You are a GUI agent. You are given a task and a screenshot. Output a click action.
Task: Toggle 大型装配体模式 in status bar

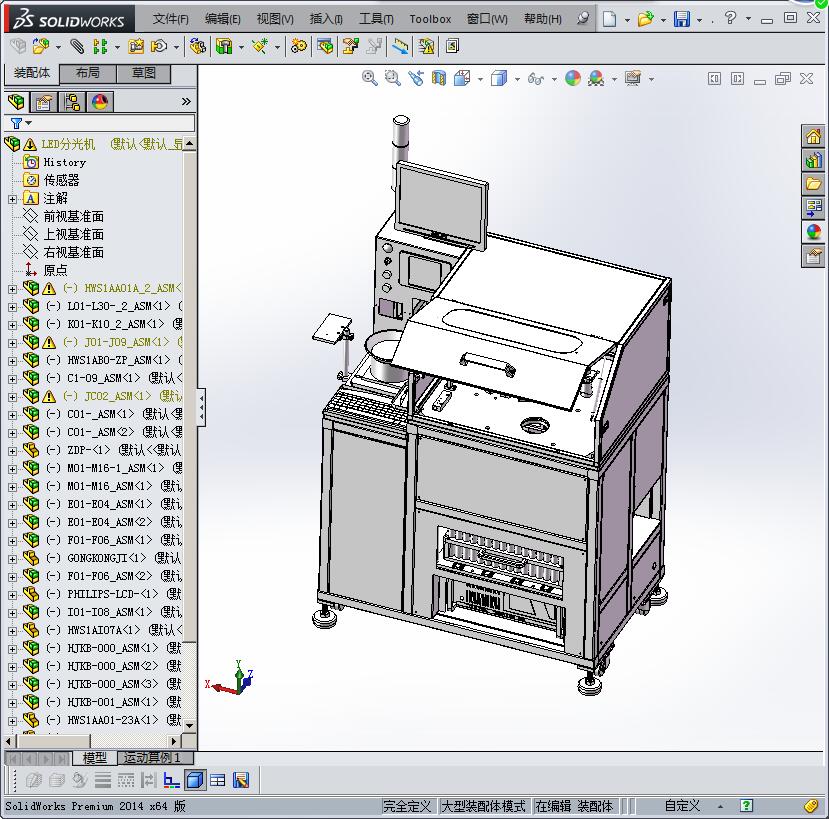click(483, 806)
